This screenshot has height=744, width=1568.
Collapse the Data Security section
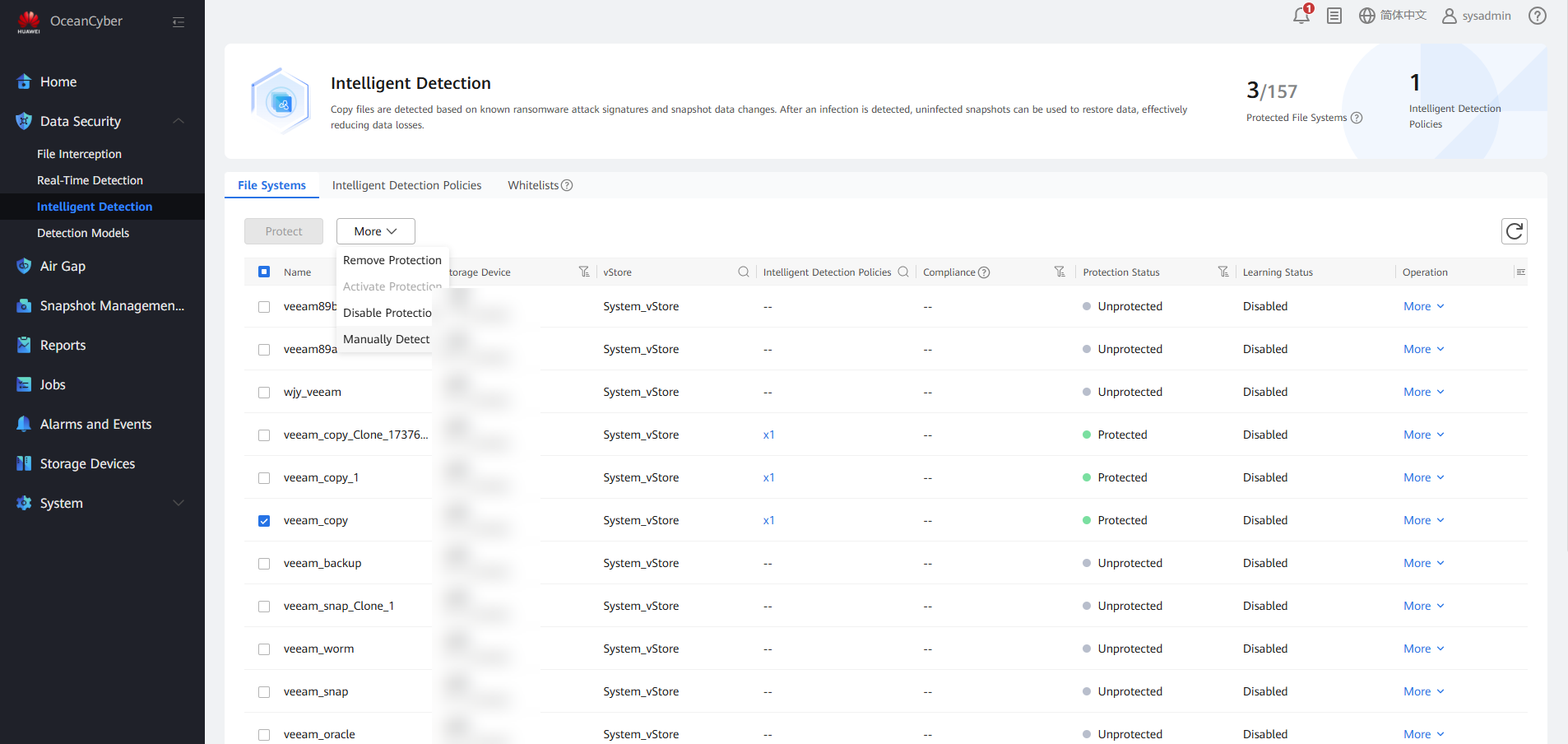click(x=178, y=121)
